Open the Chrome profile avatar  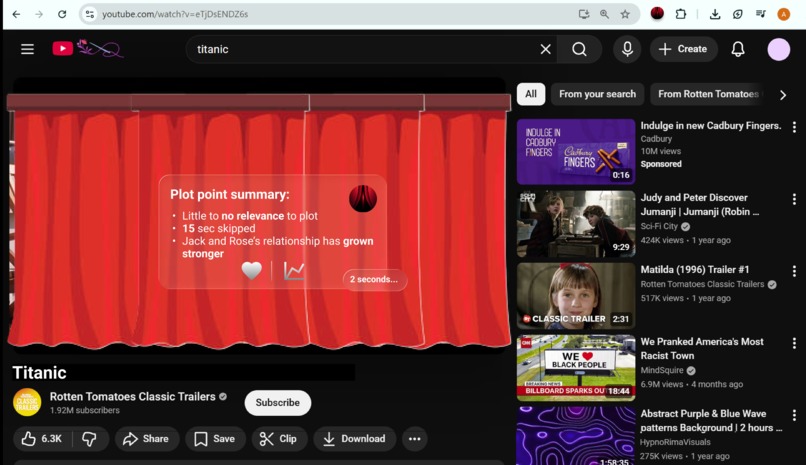(x=783, y=14)
